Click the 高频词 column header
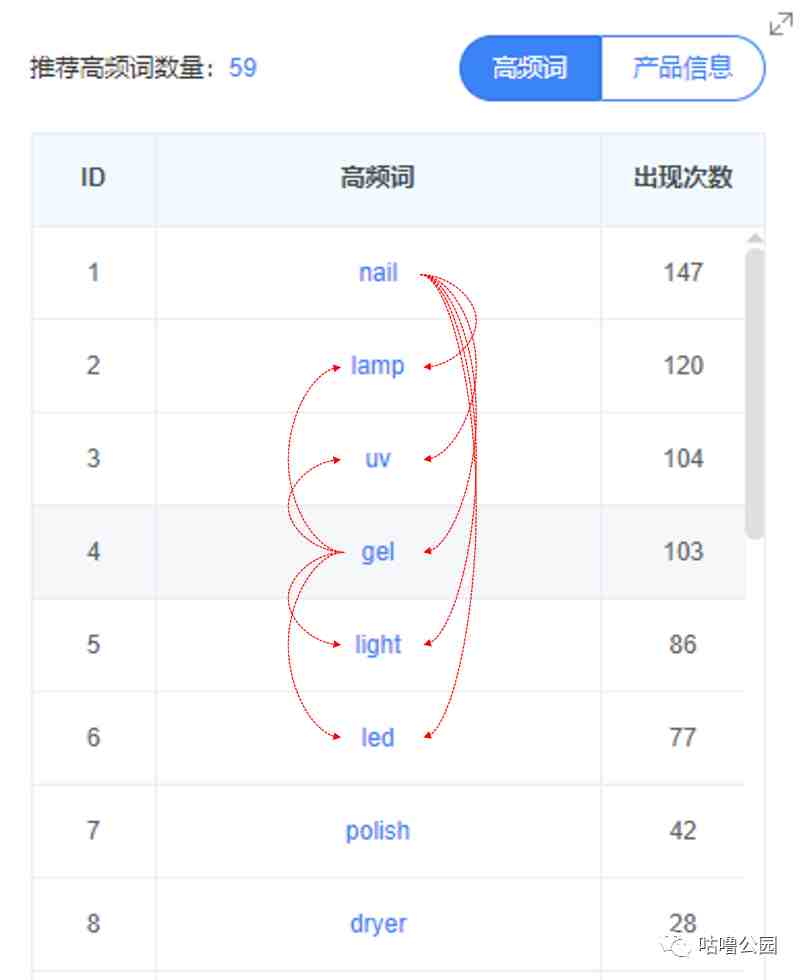 pos(377,178)
